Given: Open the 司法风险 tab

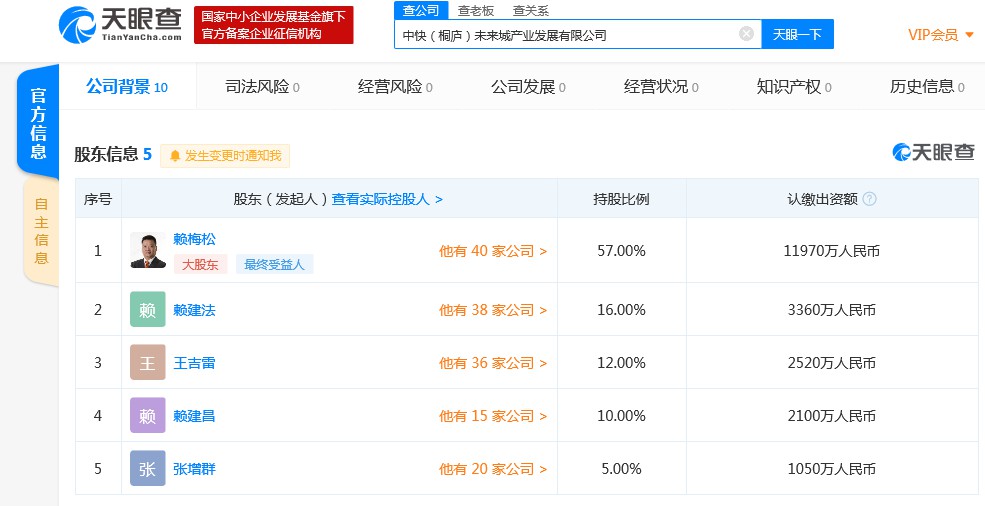Looking at the screenshot, I should (x=263, y=87).
